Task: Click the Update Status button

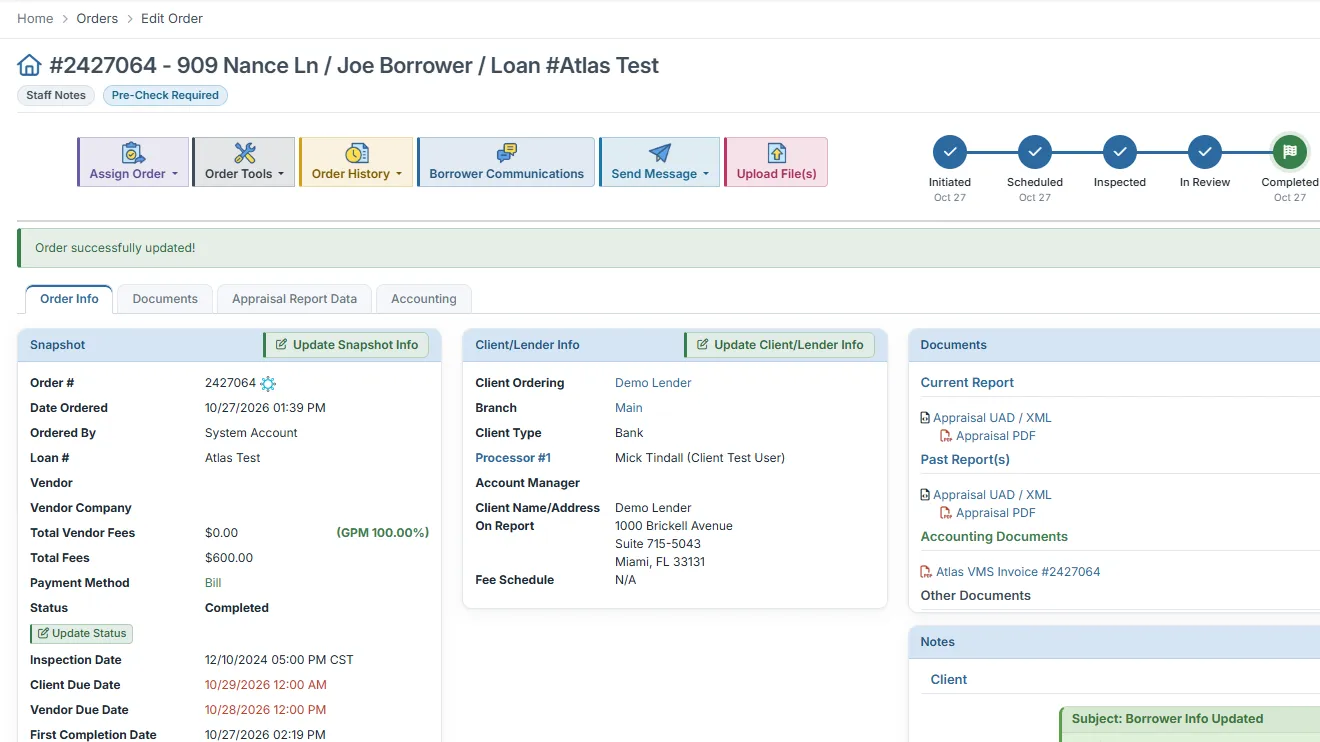Action: 82,633
